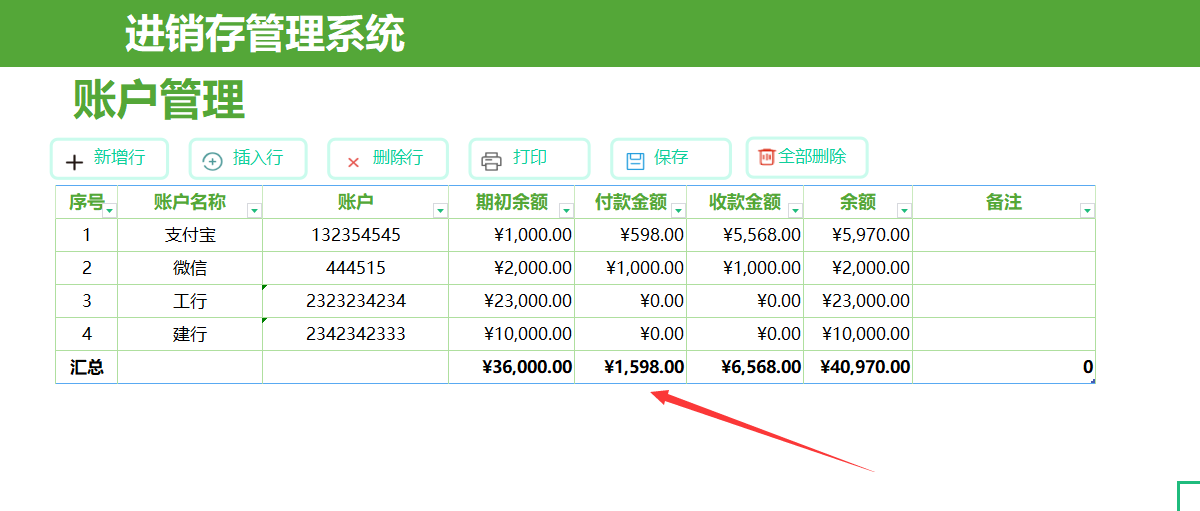The image size is (1200, 511).
Task: Click the 全部删除 button label
Action: tap(812, 157)
